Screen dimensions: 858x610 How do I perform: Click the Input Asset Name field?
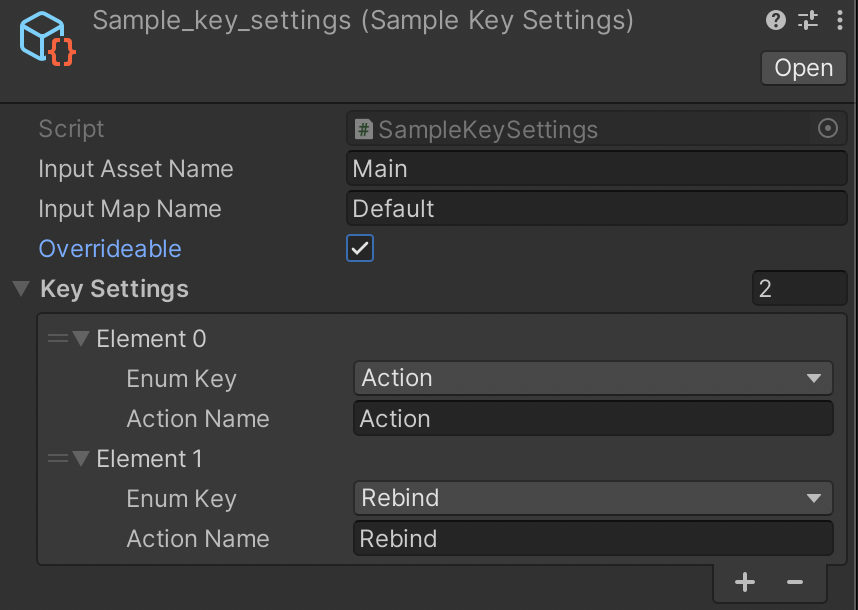click(x=596, y=169)
